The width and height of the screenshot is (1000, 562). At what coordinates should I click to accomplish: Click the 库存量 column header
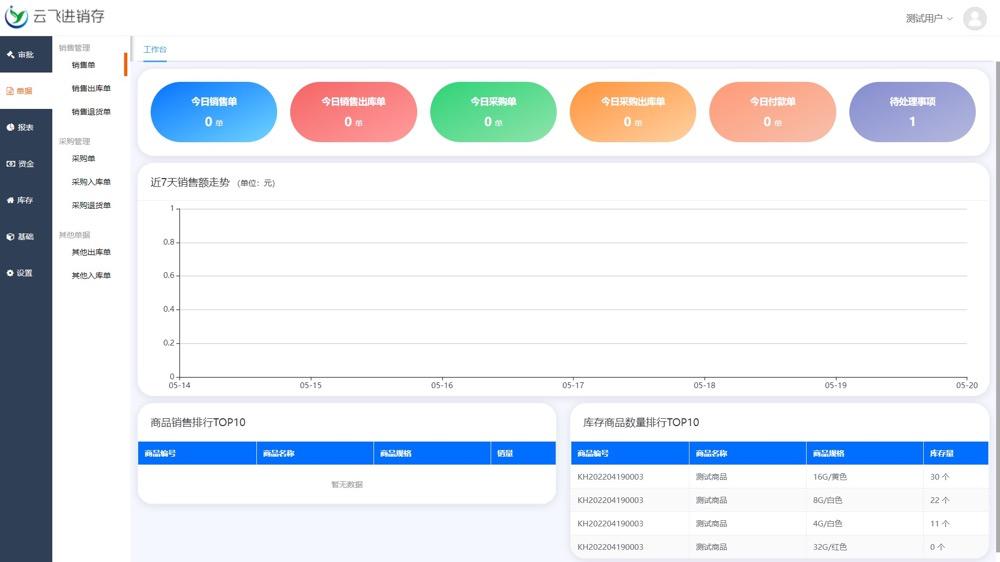tap(942, 453)
